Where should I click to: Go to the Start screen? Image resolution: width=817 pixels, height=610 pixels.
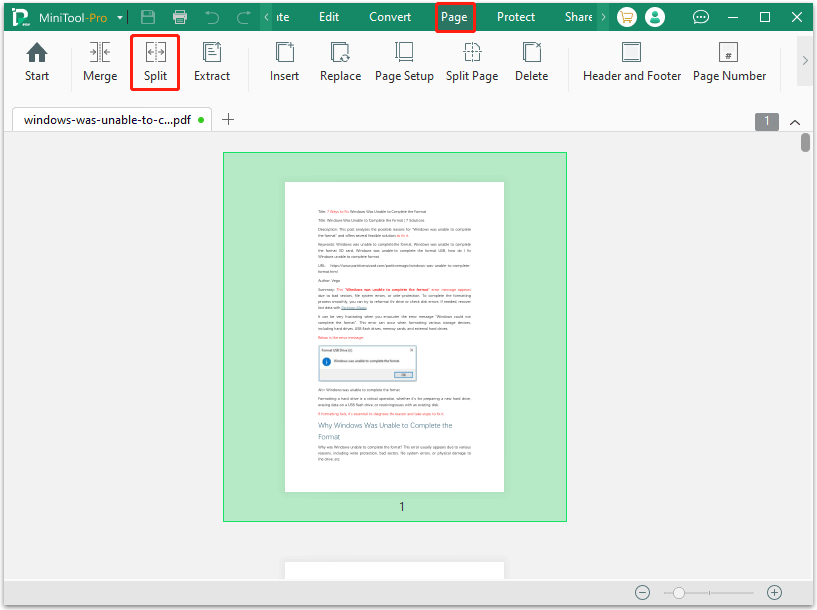coord(36,62)
